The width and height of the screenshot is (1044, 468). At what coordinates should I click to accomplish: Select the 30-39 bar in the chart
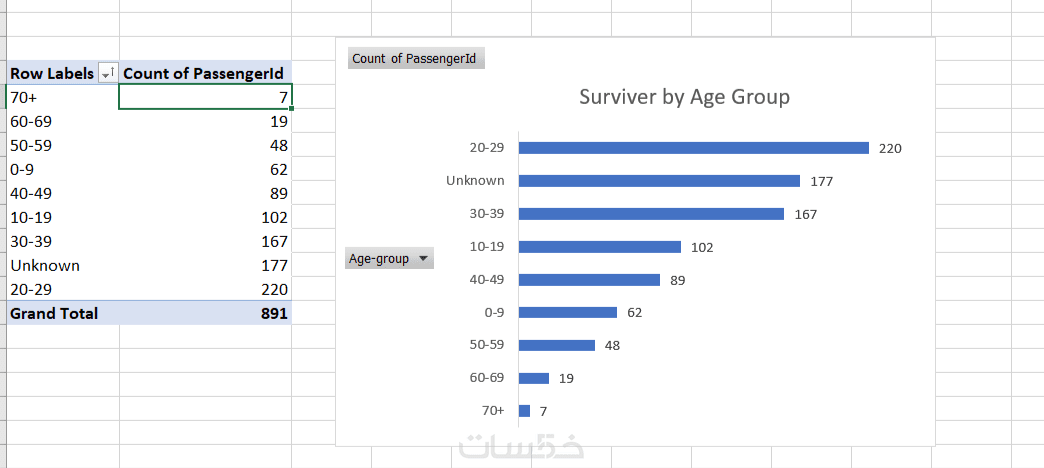[x=651, y=214]
